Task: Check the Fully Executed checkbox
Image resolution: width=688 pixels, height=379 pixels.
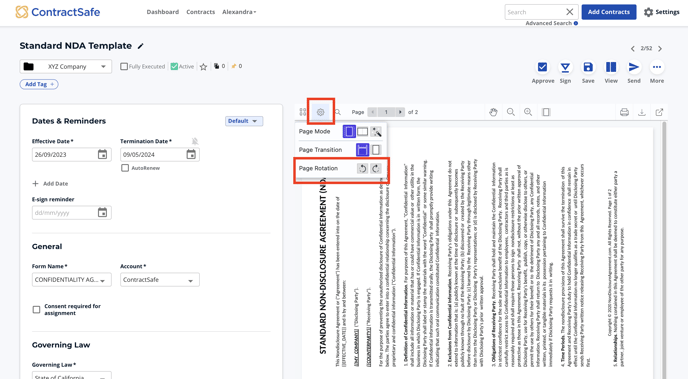Action: [124, 67]
